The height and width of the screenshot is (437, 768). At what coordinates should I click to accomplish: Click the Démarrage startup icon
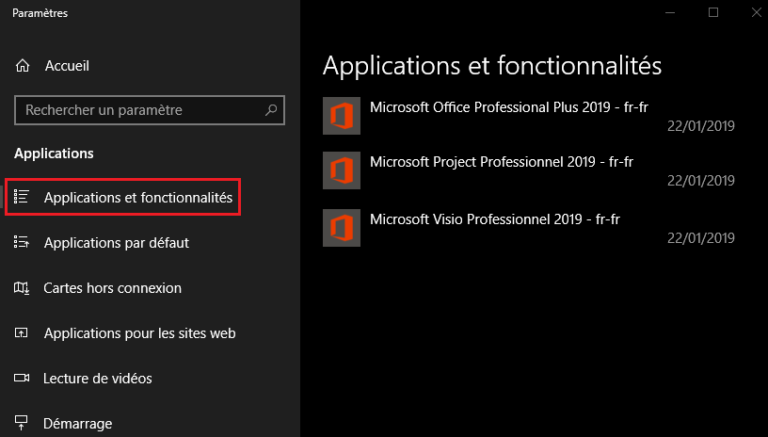[x=21, y=423]
